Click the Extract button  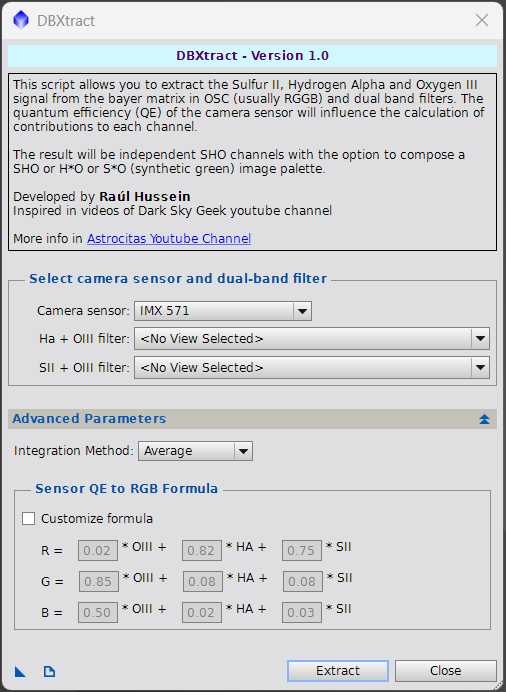point(338,671)
